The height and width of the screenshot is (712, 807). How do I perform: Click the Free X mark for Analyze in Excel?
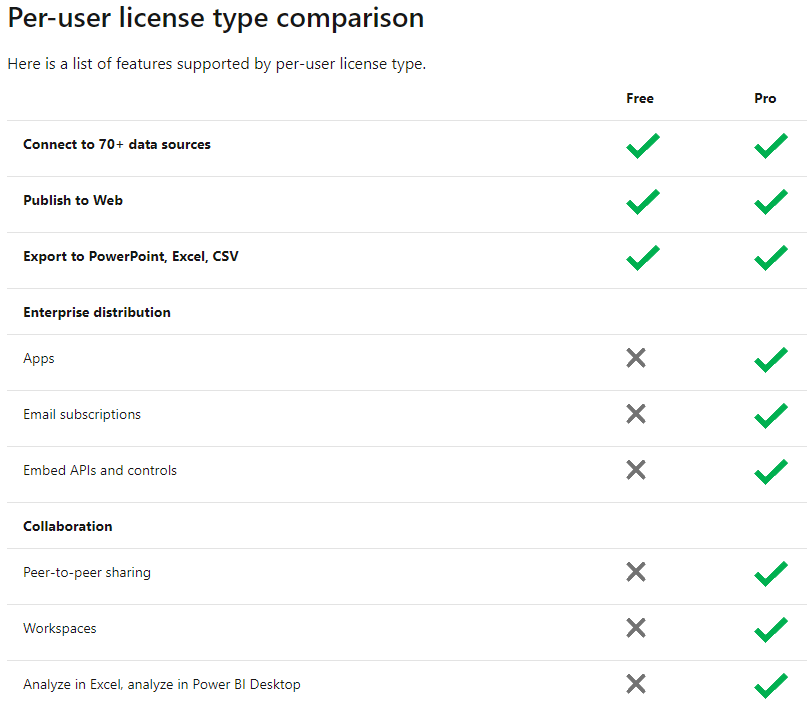(636, 684)
